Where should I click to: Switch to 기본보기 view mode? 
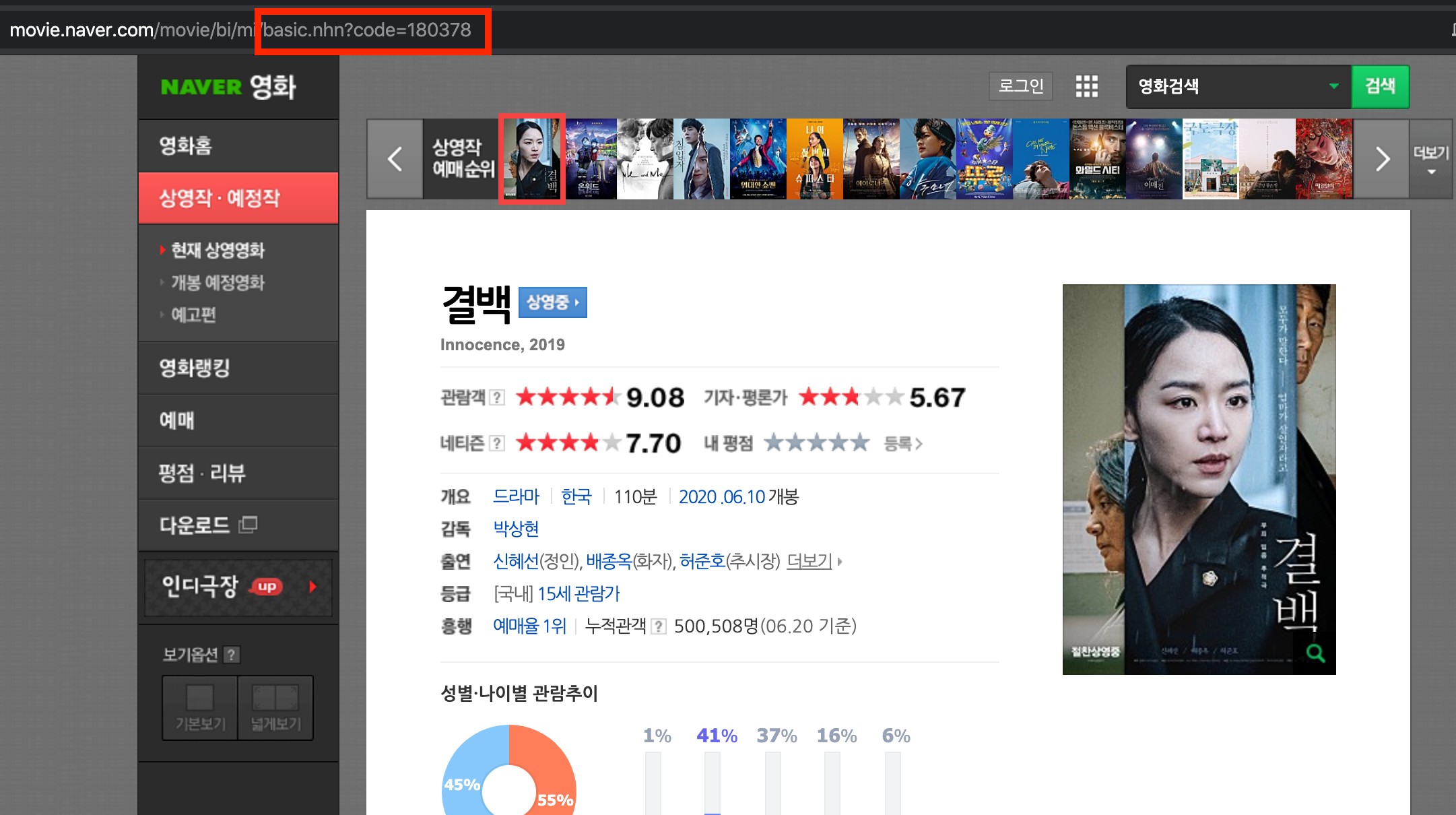tap(200, 708)
